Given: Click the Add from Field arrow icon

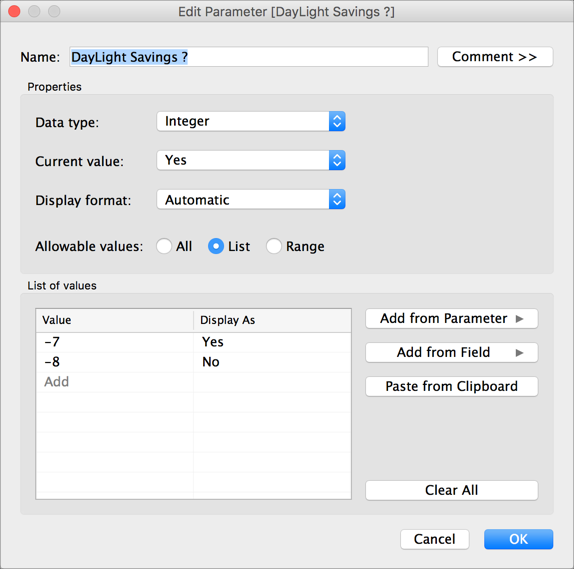Looking at the screenshot, I should (519, 353).
